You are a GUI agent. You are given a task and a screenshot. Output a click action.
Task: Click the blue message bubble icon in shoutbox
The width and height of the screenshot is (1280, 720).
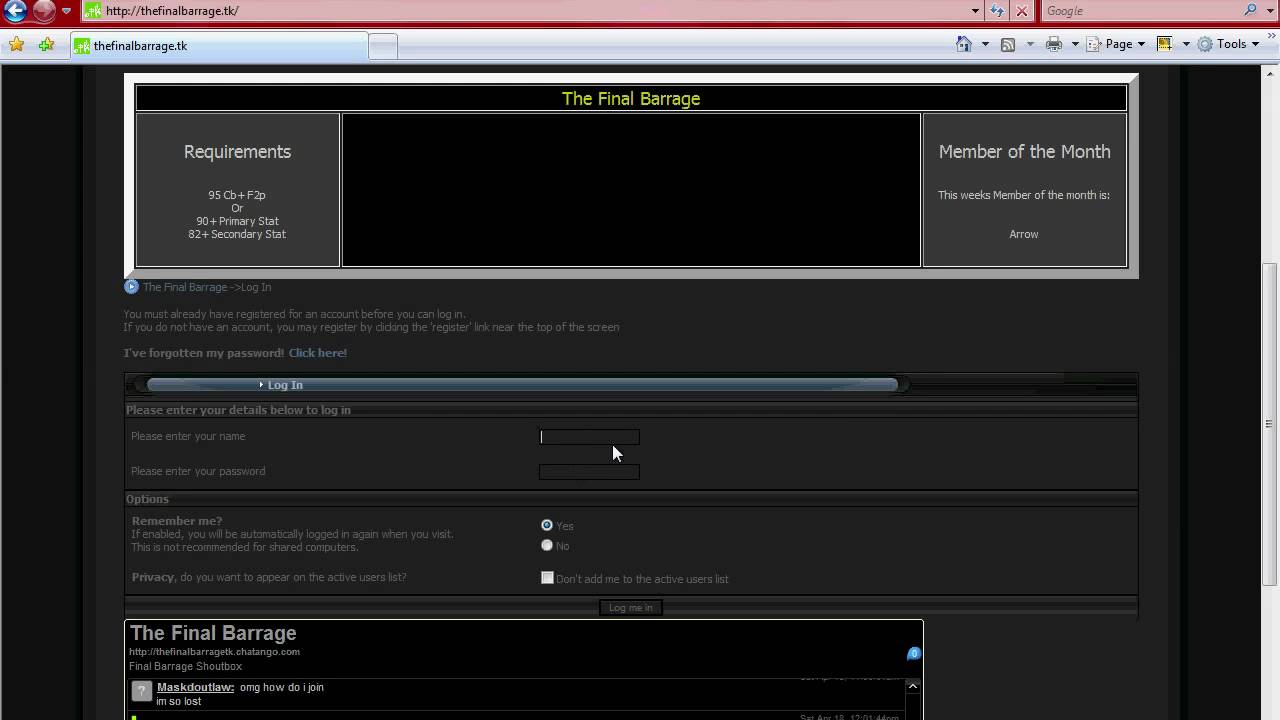tap(914, 654)
